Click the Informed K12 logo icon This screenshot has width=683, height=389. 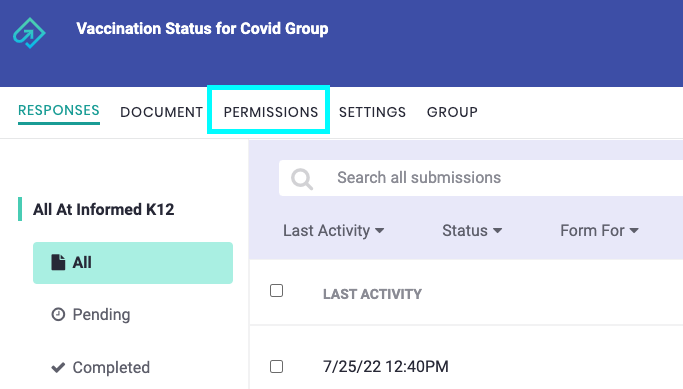[29, 33]
